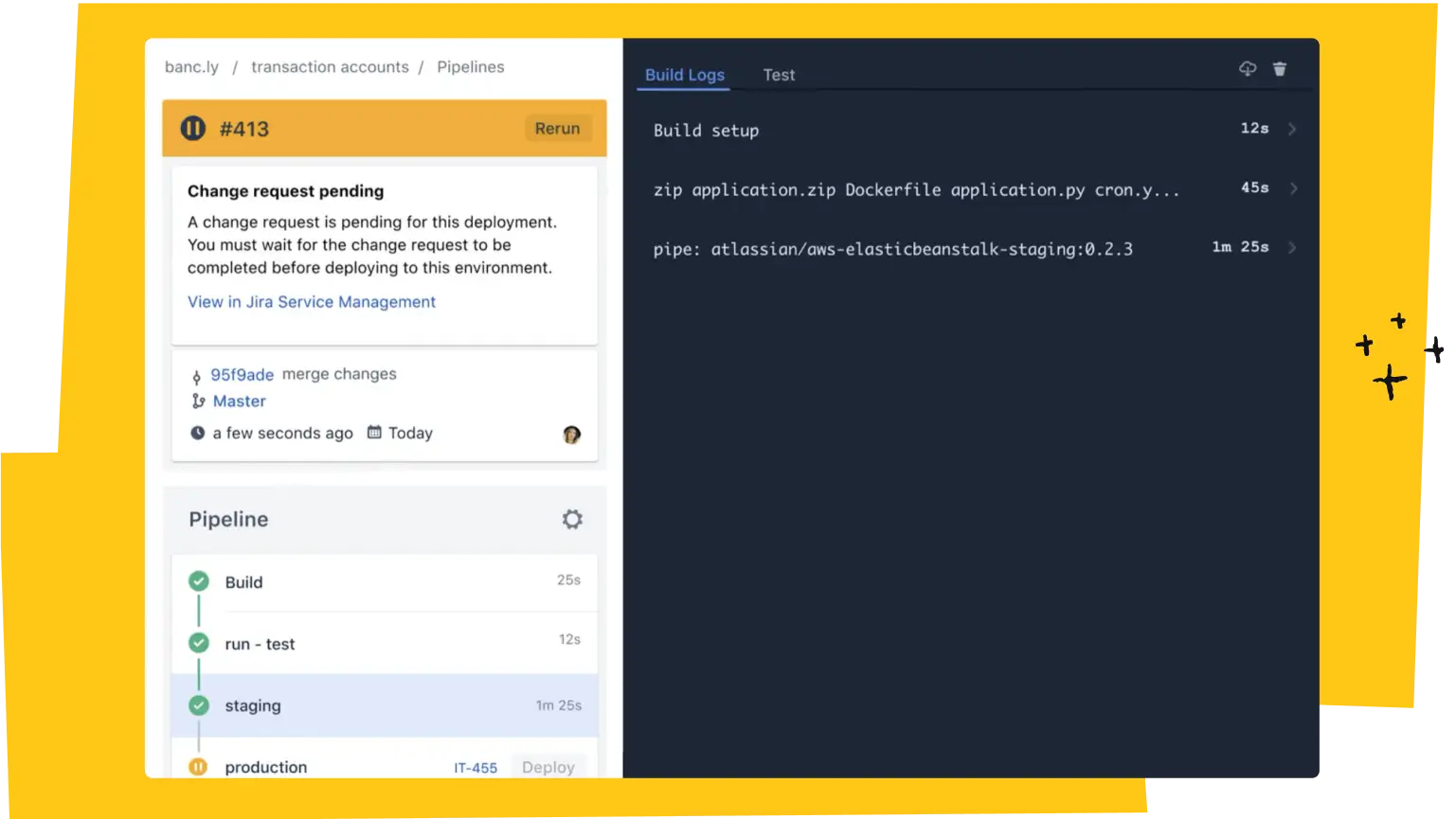Open the IT-455 issue link
Image resolution: width=1456 pixels, height=819 pixels.
click(x=476, y=768)
